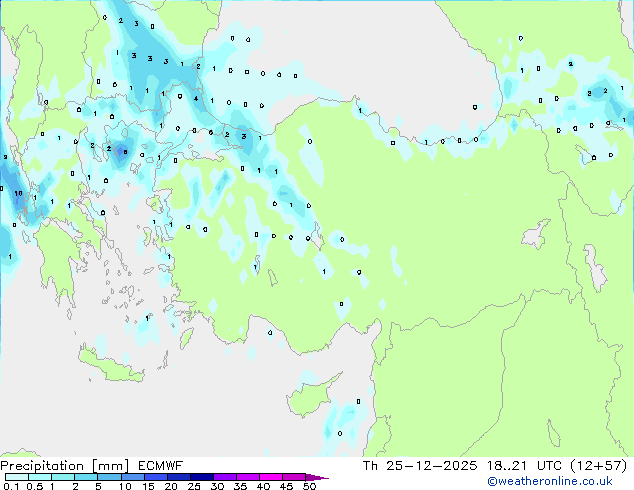
Task: Select the ECMWF model label
Action: (x=161, y=466)
